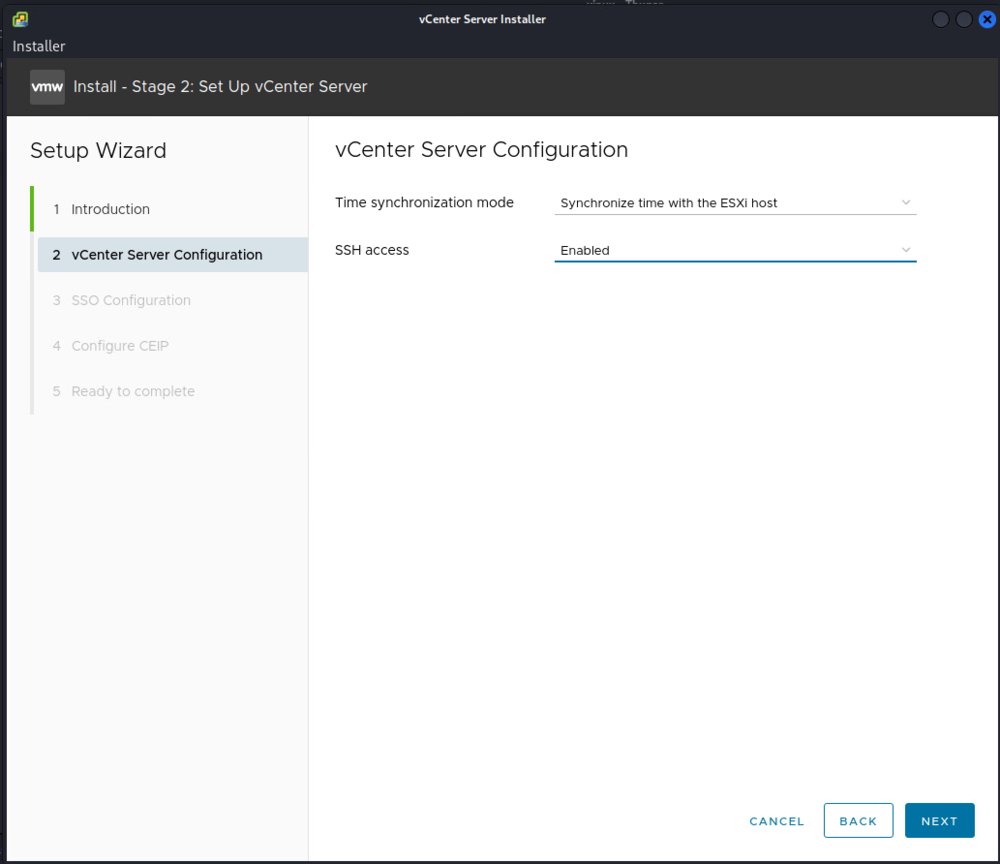This screenshot has height=864, width=1000.
Task: Cancel the setup wizard
Action: [x=776, y=821]
